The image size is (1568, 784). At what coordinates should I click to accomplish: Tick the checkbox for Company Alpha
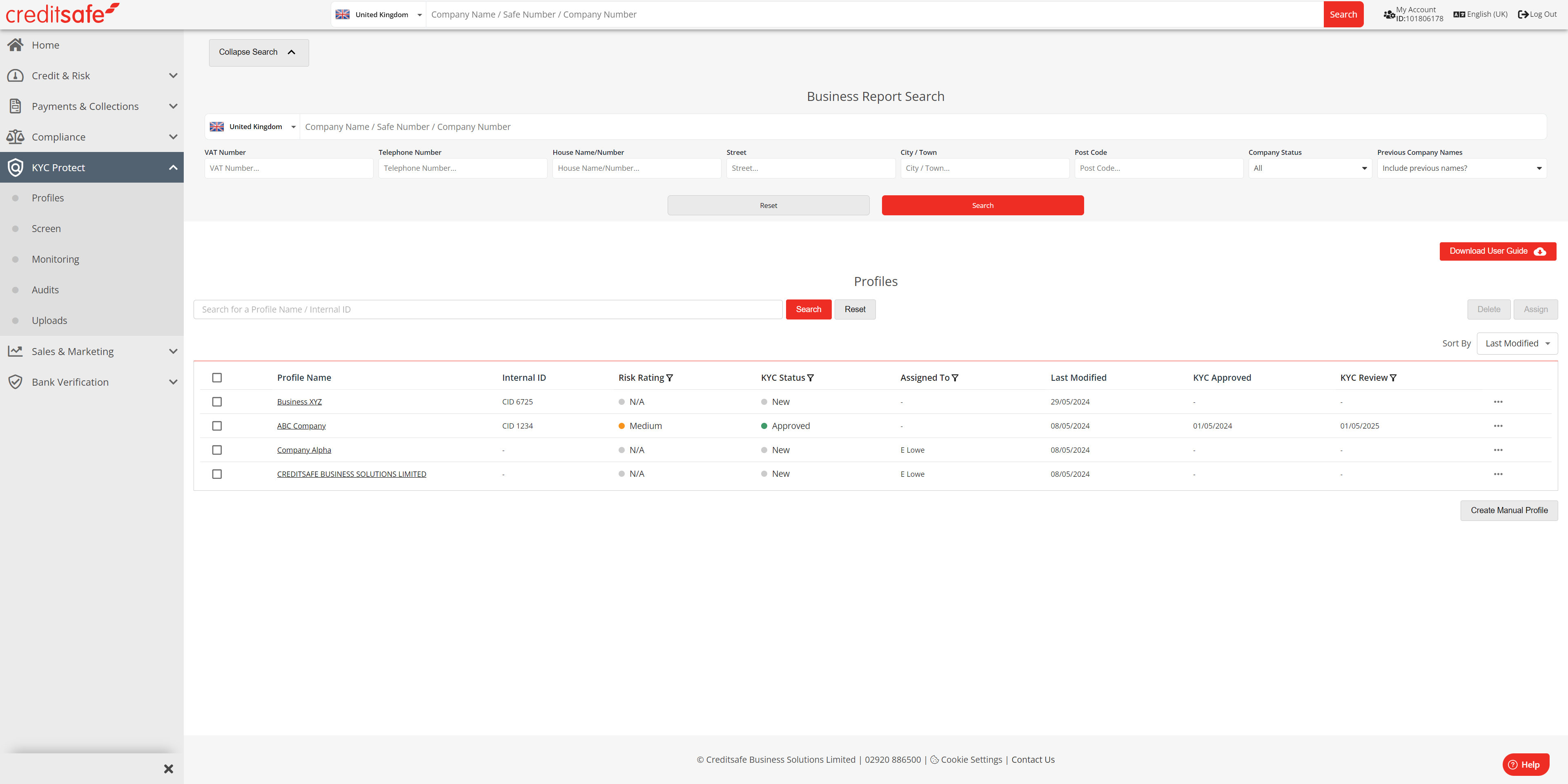coord(217,450)
